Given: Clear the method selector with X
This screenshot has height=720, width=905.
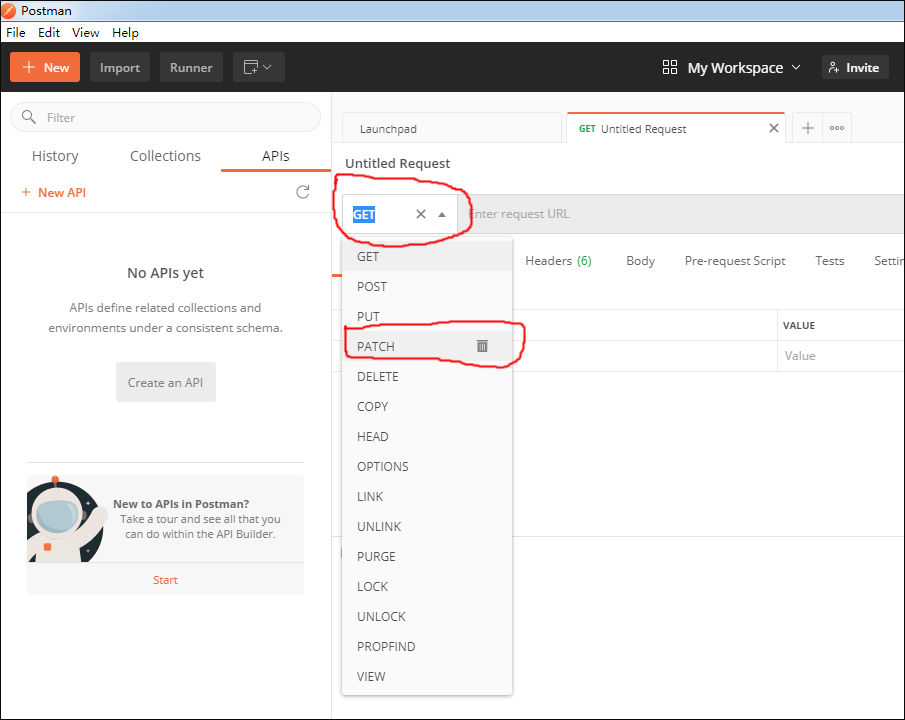Looking at the screenshot, I should [x=421, y=214].
